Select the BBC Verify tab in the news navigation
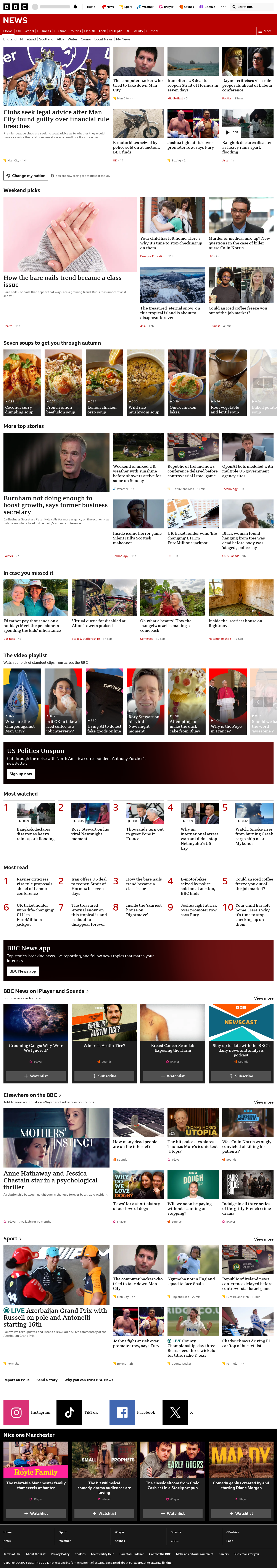 click(134, 31)
